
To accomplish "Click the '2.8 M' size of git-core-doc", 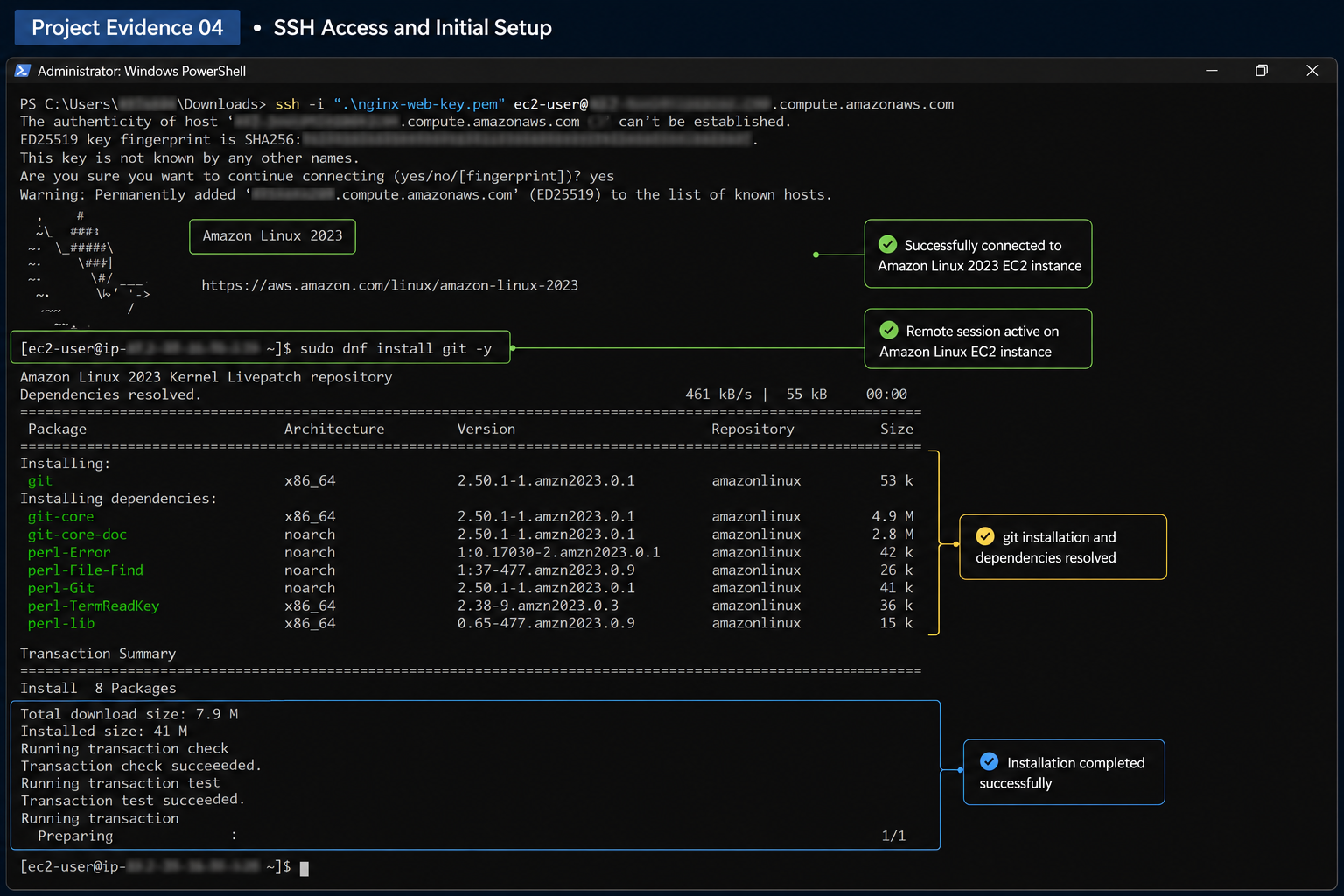I will 892,535.
